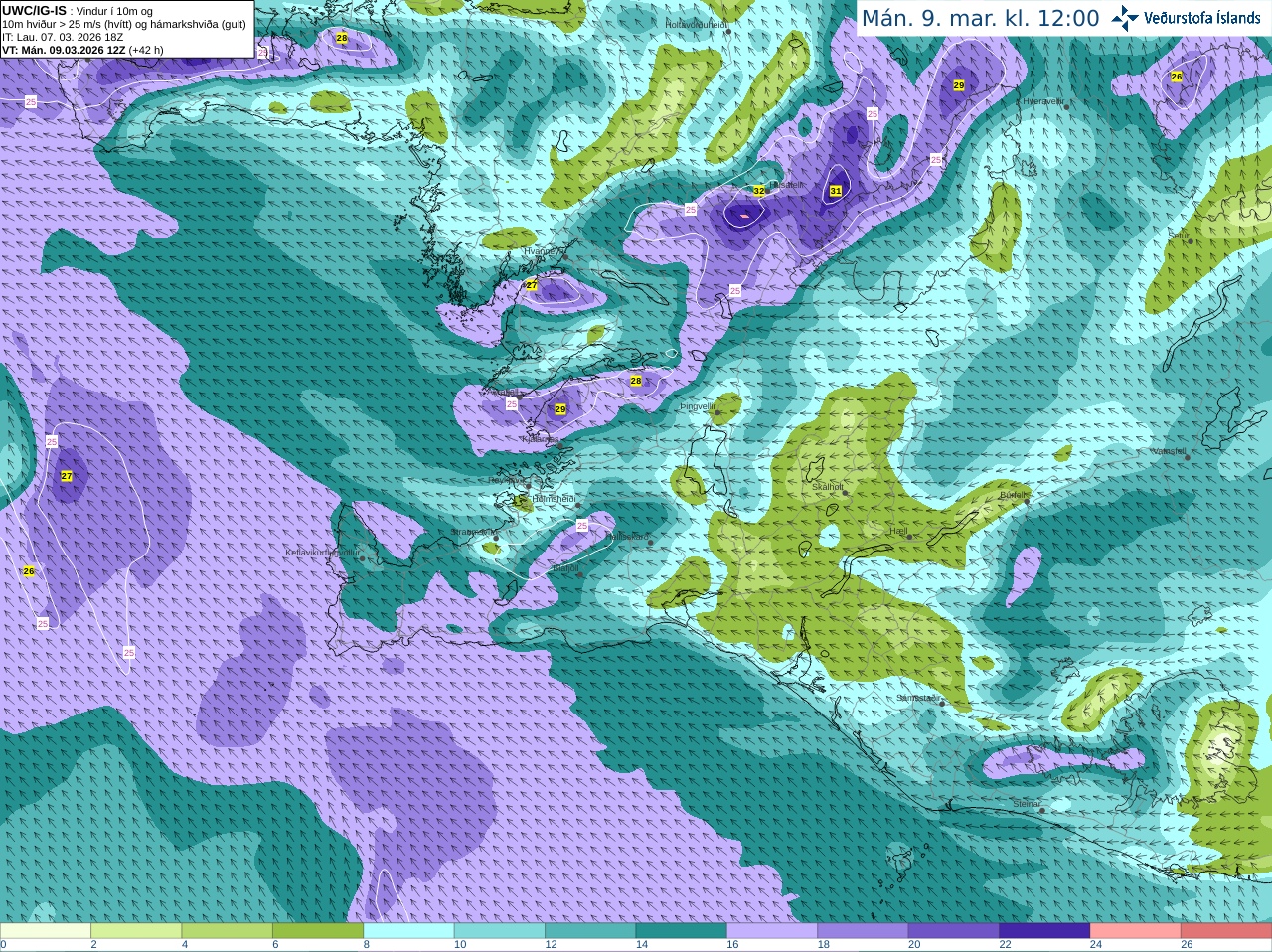The width and height of the screenshot is (1272, 952).
Task: Click the yellow 28 gust label northwest of Þingvellir
Action: click(636, 381)
